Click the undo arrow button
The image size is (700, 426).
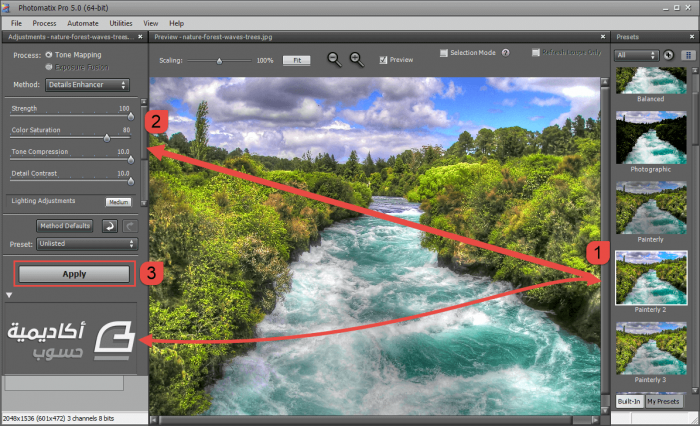pyautogui.click(x=109, y=226)
